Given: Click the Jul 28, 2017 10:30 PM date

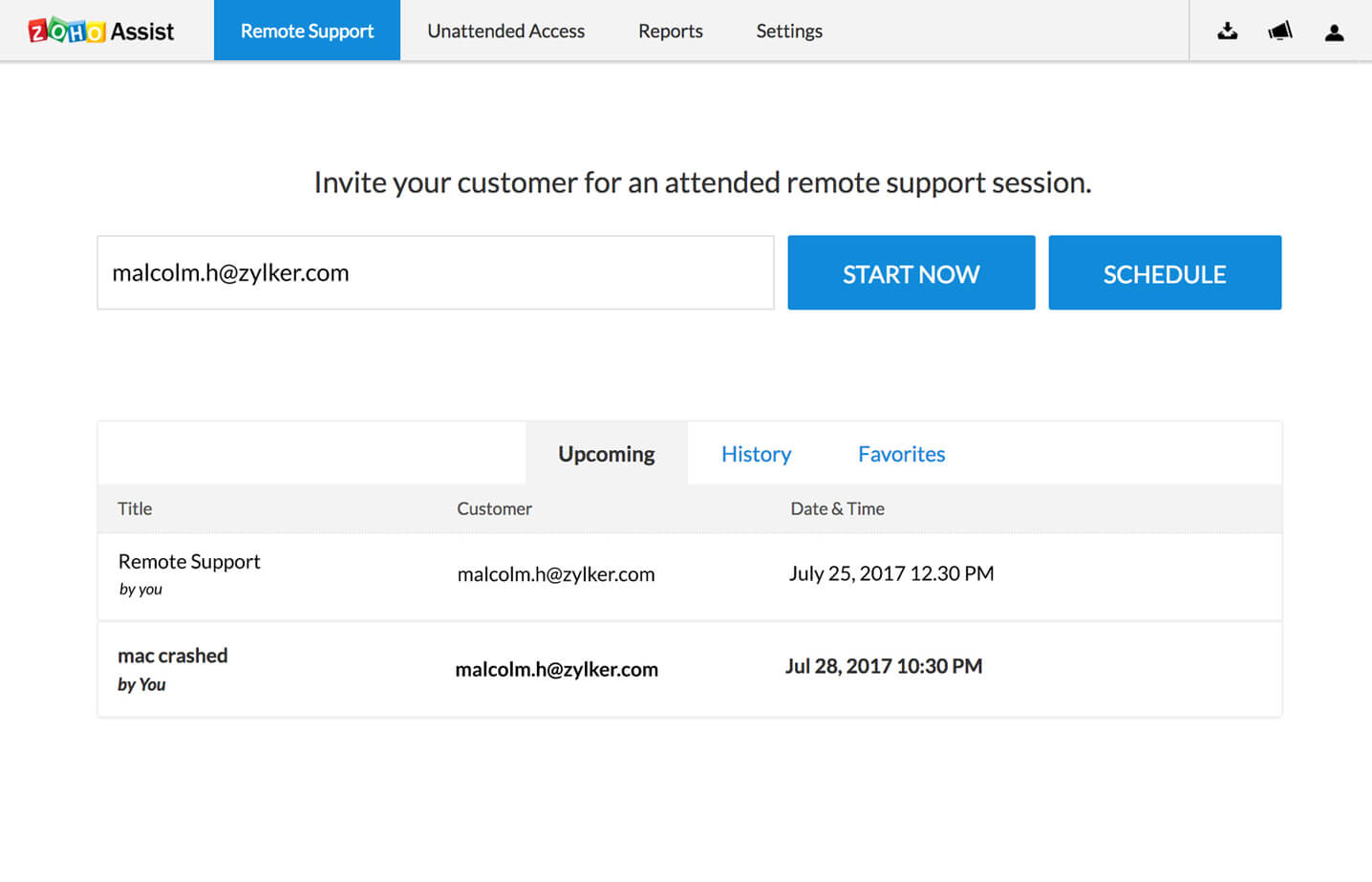Looking at the screenshot, I should [x=883, y=667].
